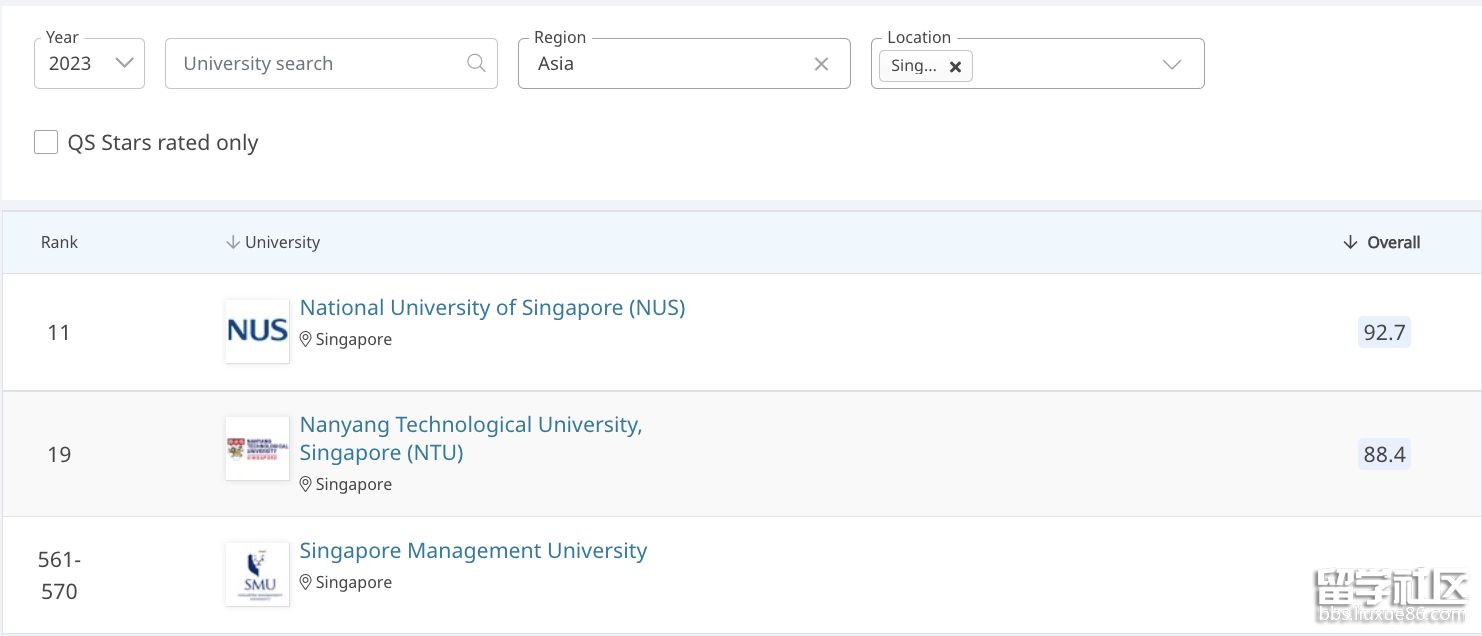Expand the Location dropdown chevron
Image resolution: width=1482 pixels, height=636 pixels.
point(1172,64)
